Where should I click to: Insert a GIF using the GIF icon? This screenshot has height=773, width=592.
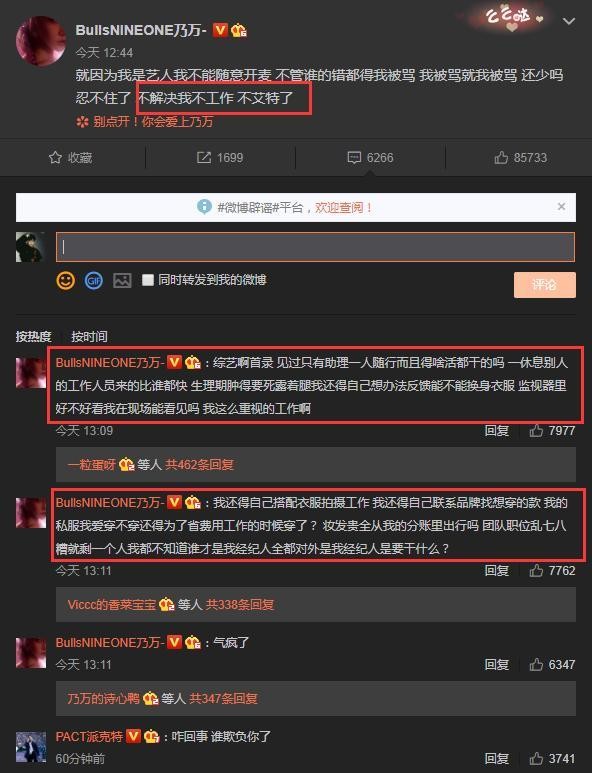[x=94, y=281]
